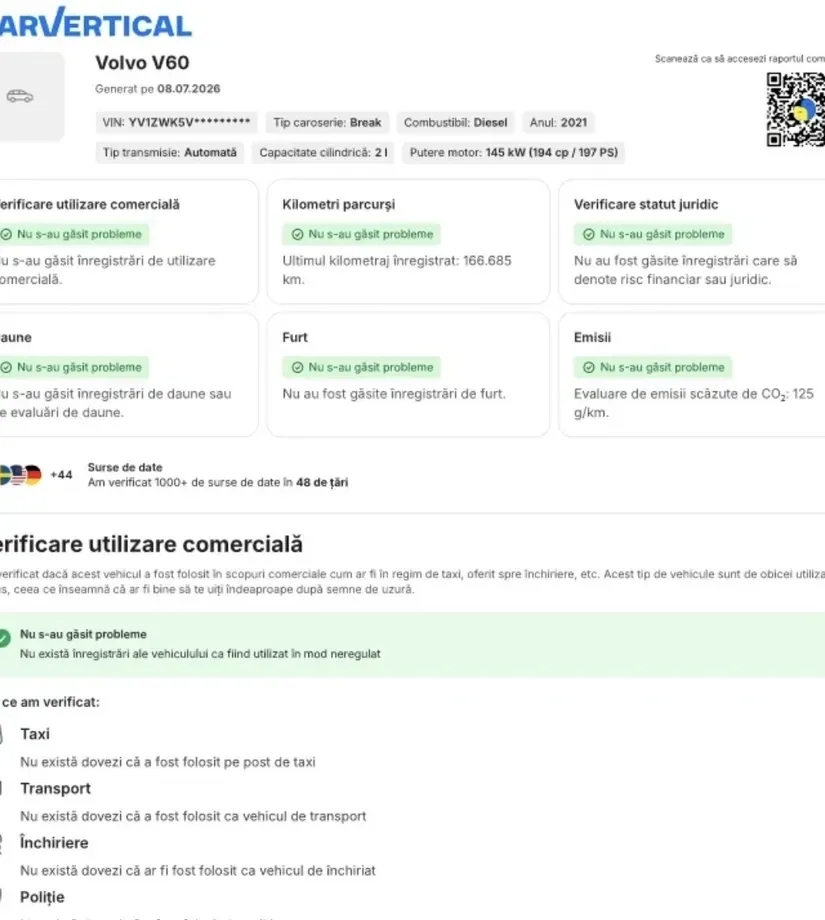Viewport: 825px width, 920px height.
Task: Click the banner text about 'utilizat în mod neregulat'
Action: click(x=200, y=654)
